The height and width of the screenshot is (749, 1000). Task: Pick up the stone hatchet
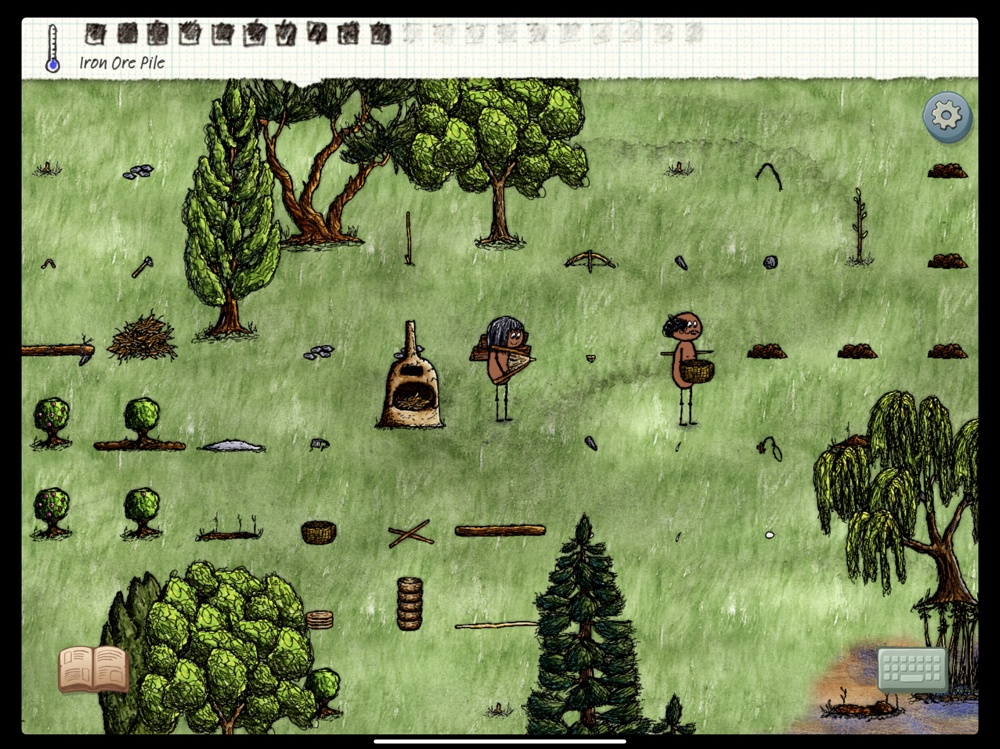tap(142, 267)
